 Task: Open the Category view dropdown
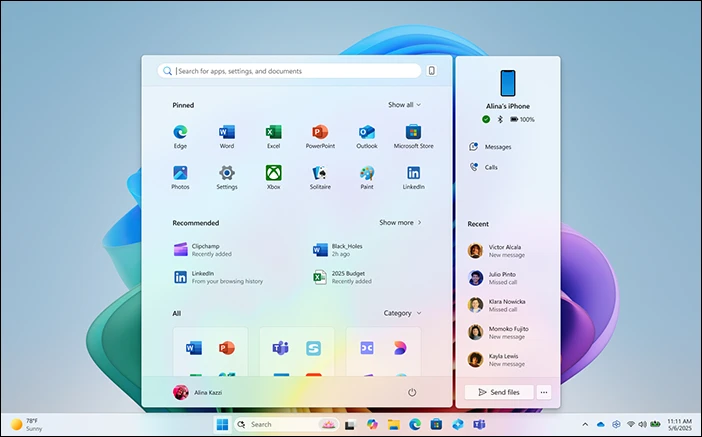tap(402, 313)
